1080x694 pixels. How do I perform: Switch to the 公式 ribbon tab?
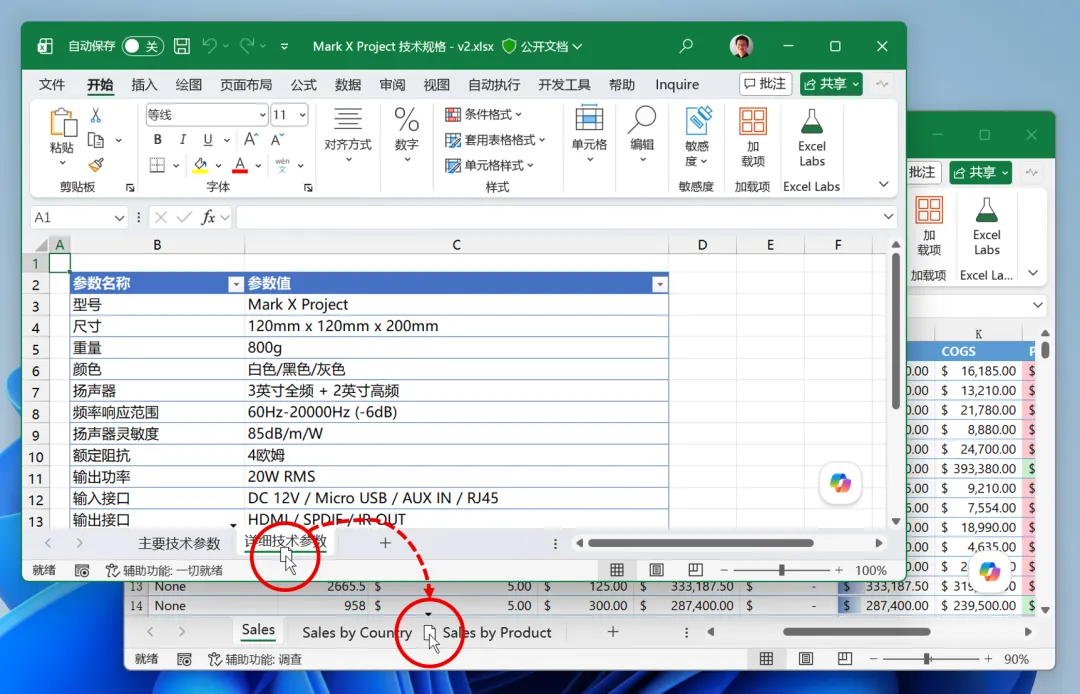pyautogui.click(x=303, y=85)
